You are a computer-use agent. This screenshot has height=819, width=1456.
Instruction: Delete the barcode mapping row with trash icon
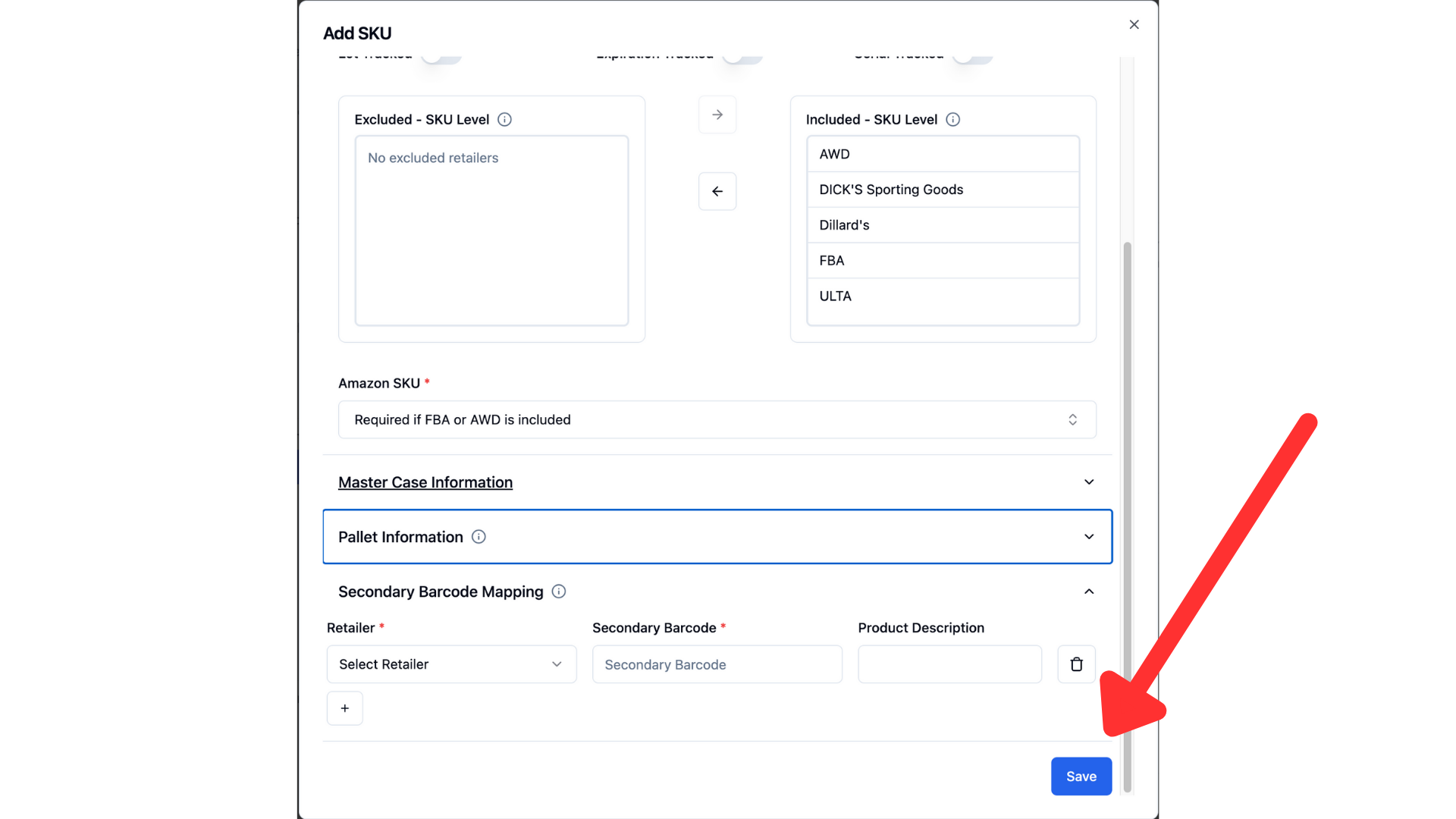pyautogui.click(x=1076, y=664)
